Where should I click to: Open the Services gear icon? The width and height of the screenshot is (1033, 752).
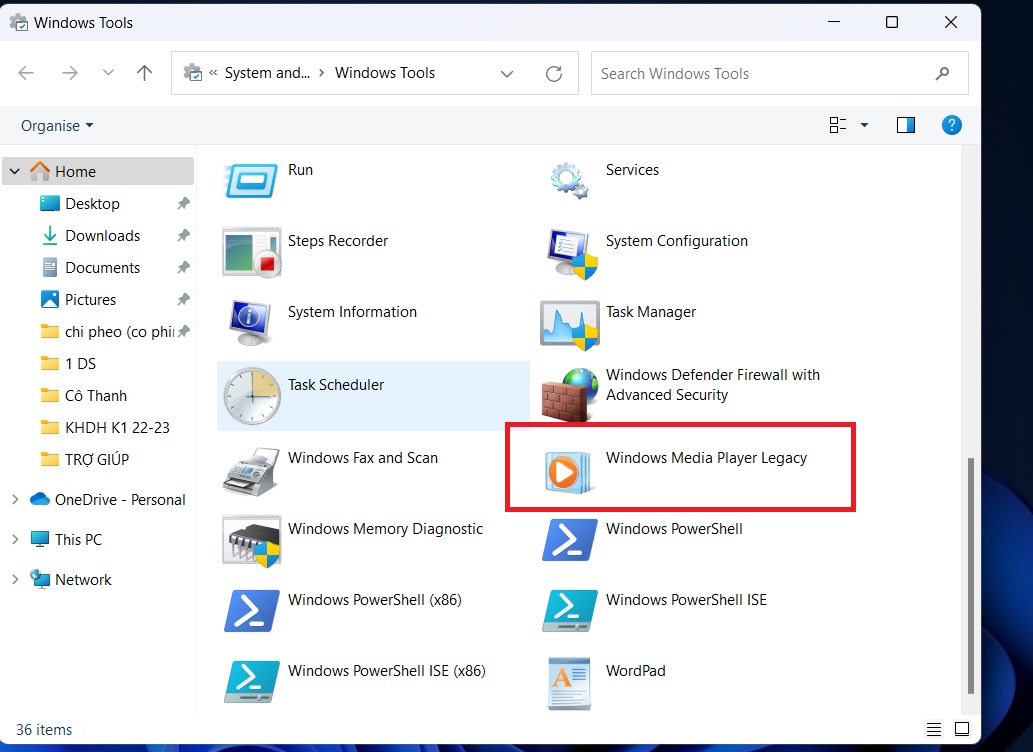click(569, 181)
